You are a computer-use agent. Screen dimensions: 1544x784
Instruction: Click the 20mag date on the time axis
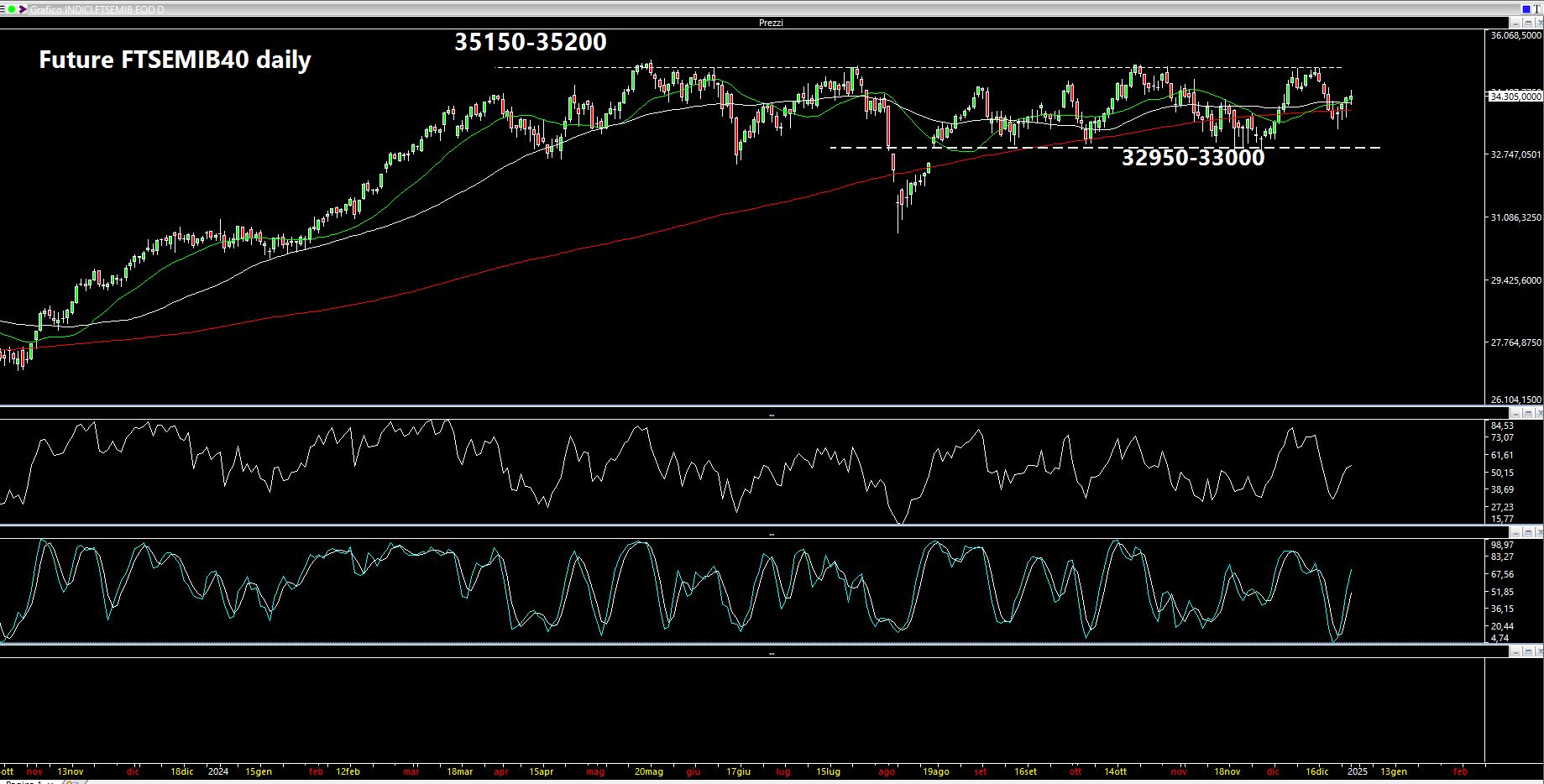tap(649, 771)
